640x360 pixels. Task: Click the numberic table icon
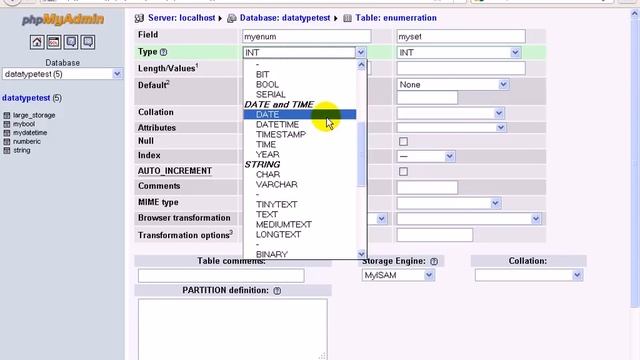[7, 142]
